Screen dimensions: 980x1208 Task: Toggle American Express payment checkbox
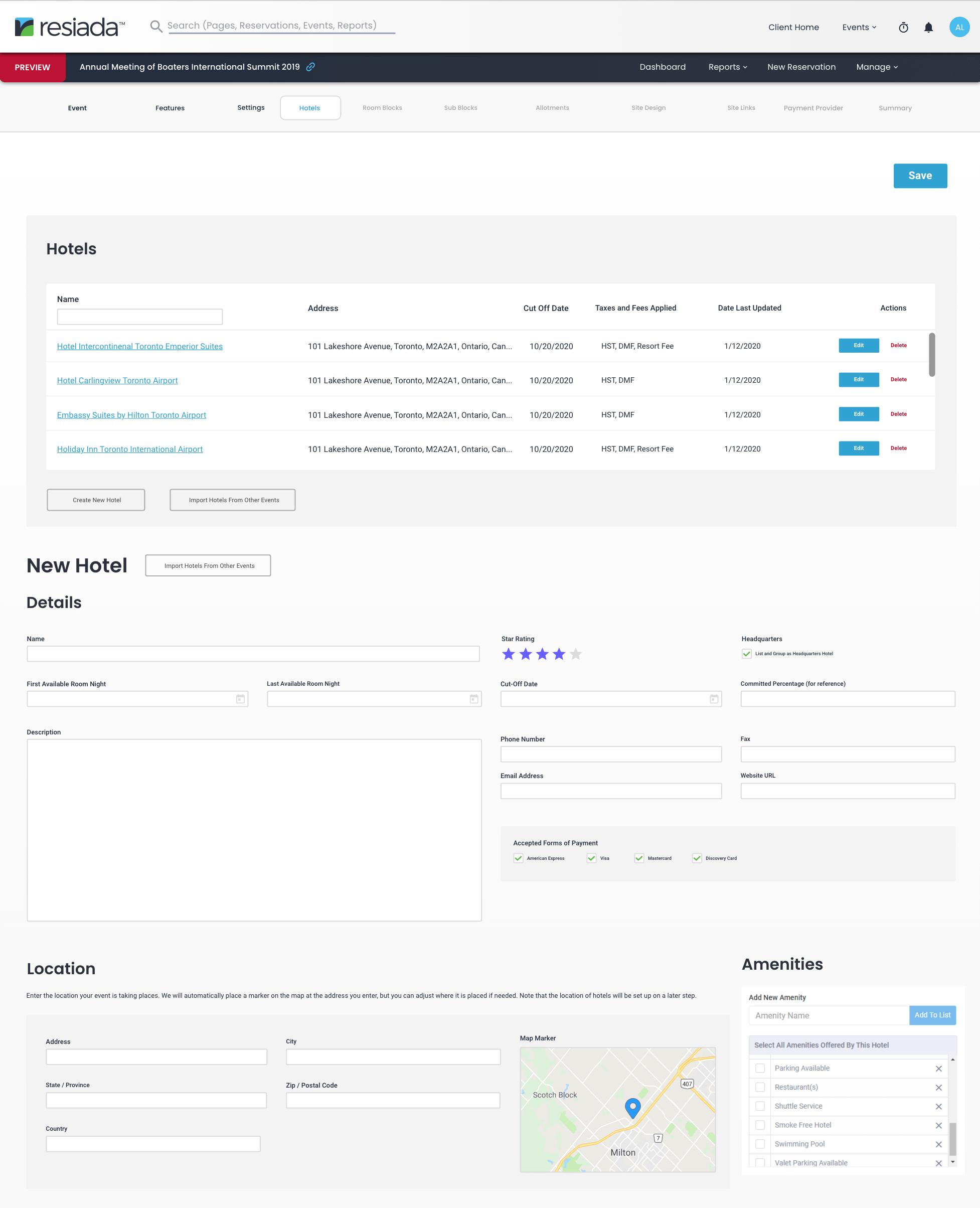click(518, 858)
